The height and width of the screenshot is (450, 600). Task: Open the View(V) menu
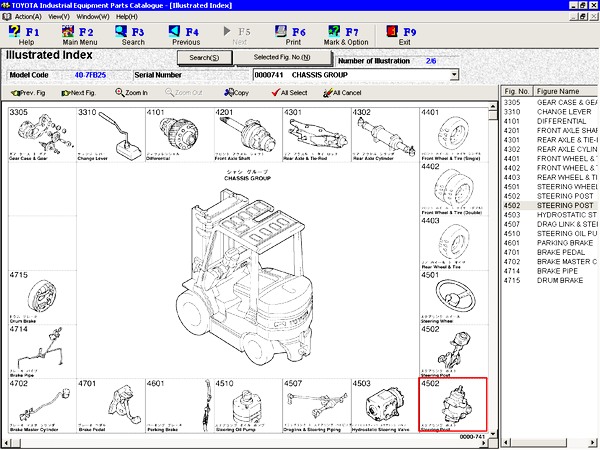pyautogui.click(x=59, y=17)
